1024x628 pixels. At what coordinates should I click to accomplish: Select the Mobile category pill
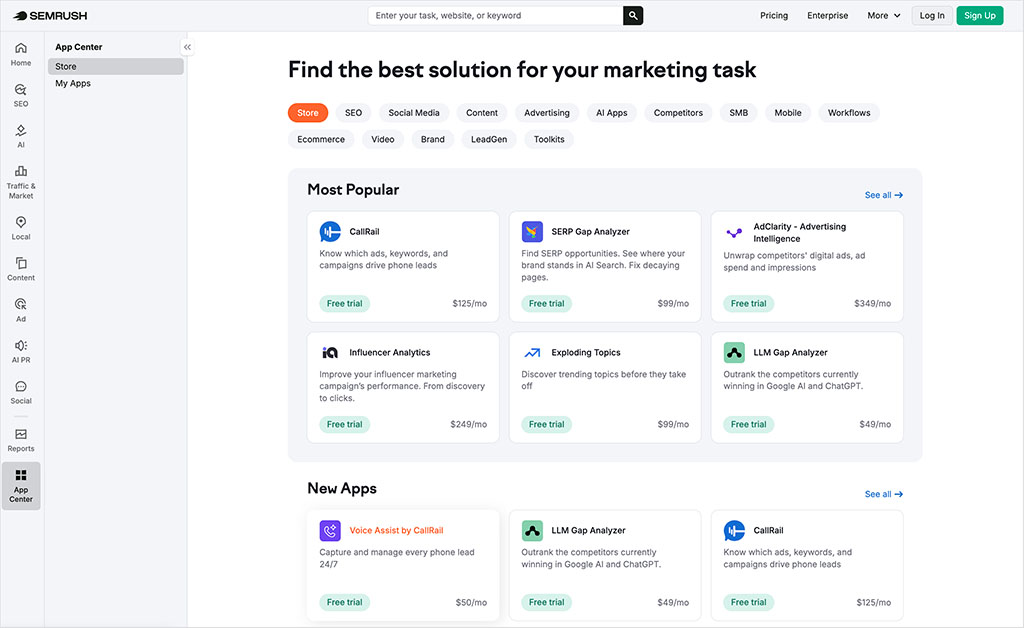click(x=788, y=113)
